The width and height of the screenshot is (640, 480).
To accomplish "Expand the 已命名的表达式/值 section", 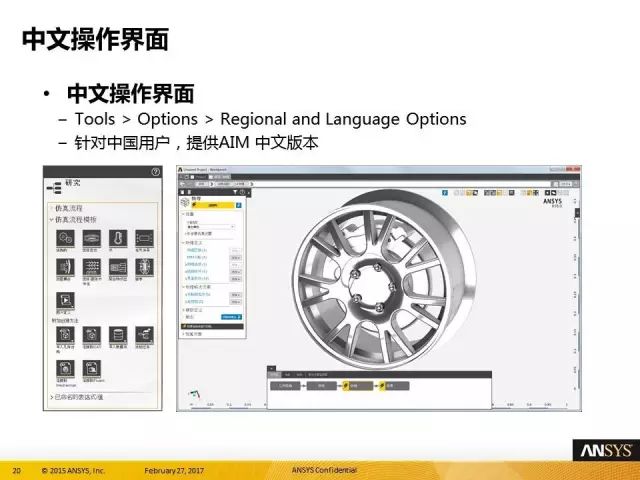I will [52, 397].
